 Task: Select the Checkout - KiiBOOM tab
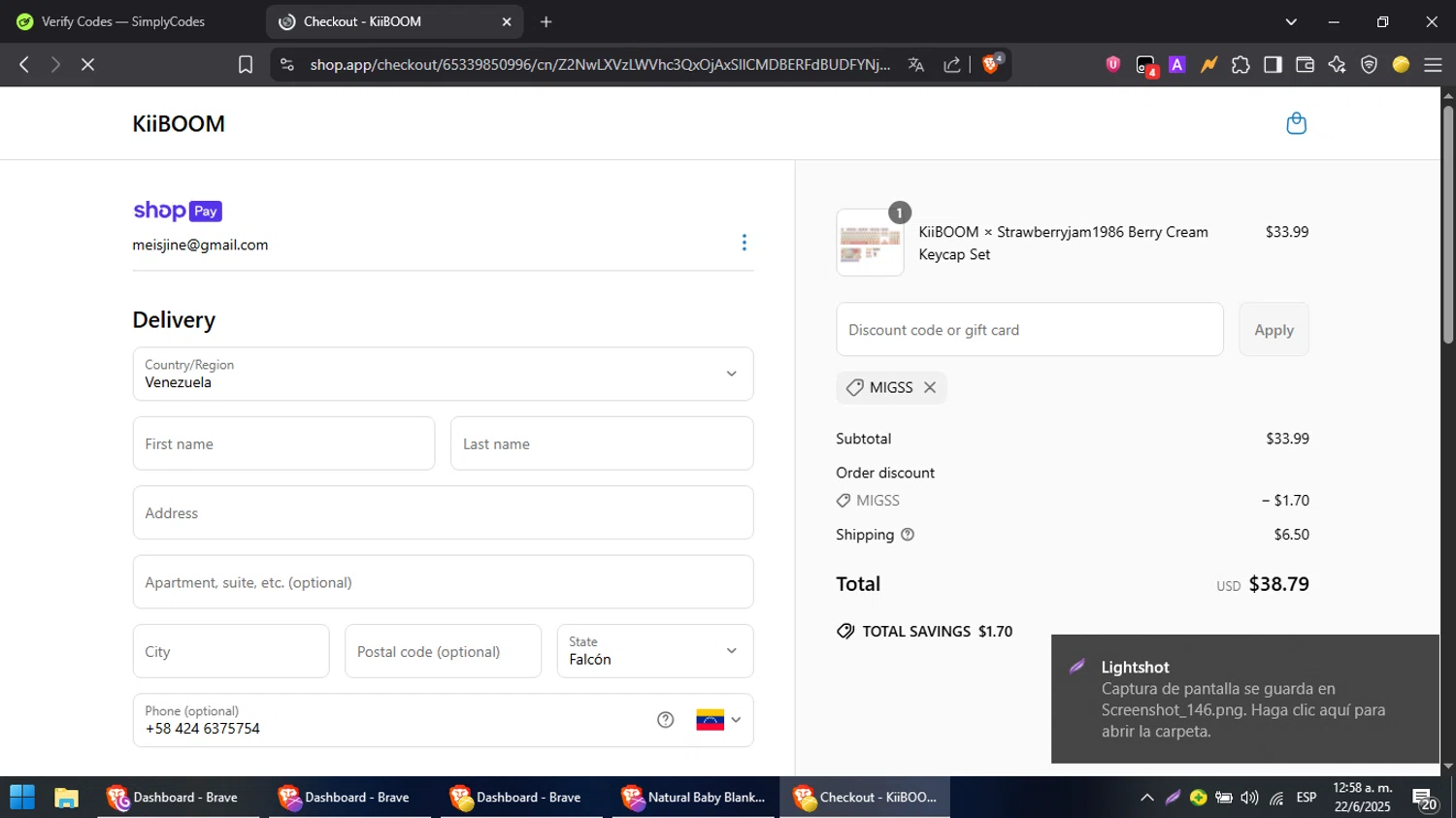pyautogui.click(x=394, y=21)
